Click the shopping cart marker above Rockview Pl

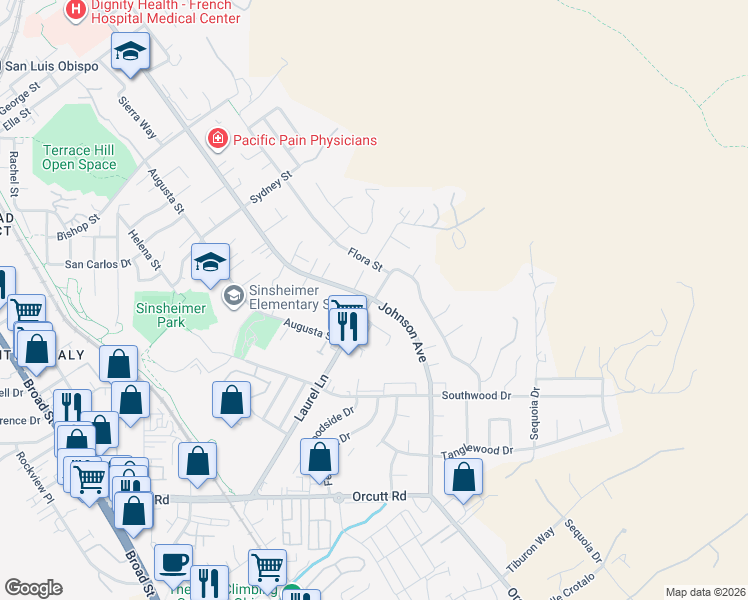coord(90,483)
